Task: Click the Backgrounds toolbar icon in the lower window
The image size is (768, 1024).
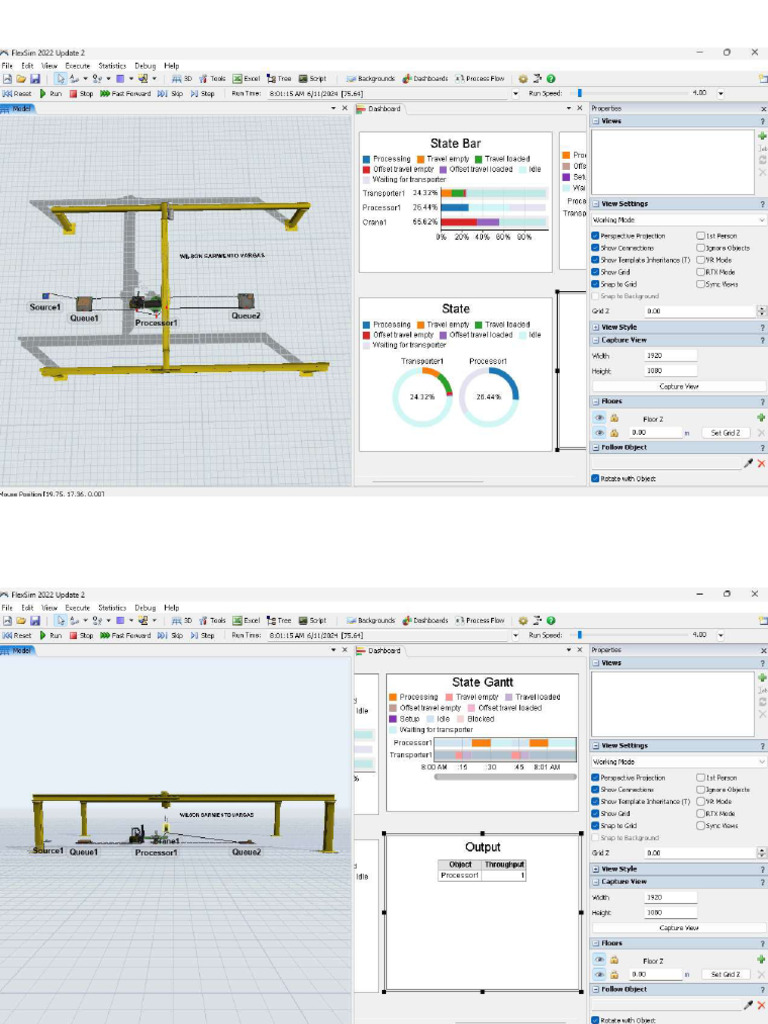Action: click(x=371, y=620)
